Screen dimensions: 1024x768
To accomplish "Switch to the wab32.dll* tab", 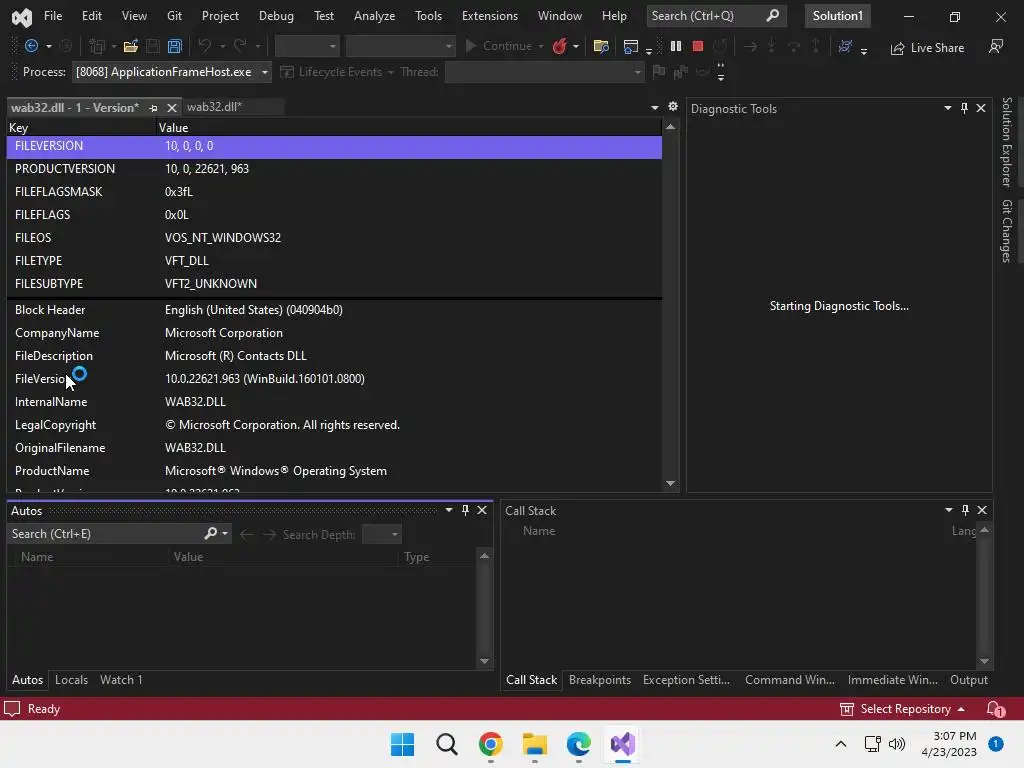I will pyautogui.click(x=215, y=106).
